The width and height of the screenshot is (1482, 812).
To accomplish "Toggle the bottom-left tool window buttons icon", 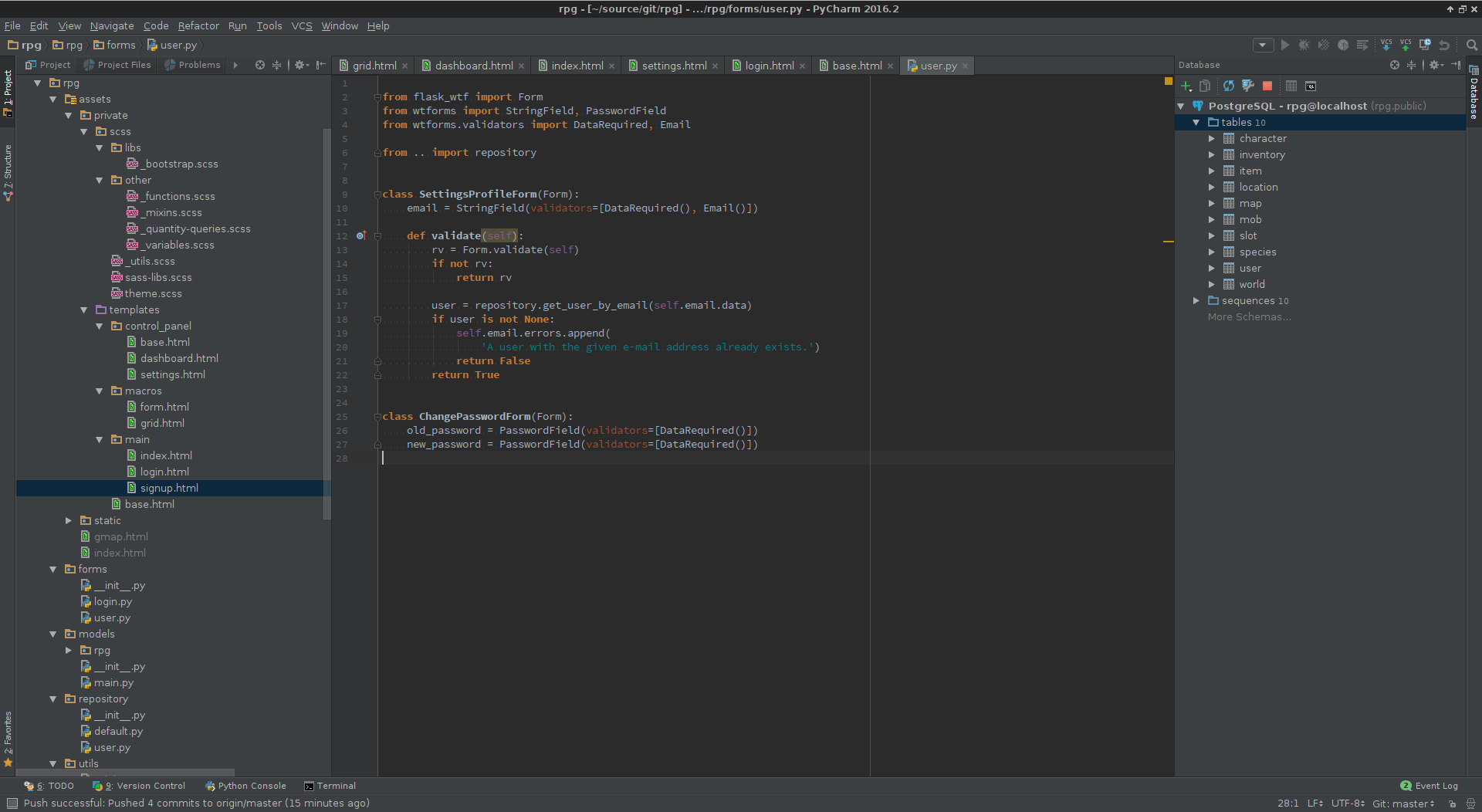I will (12, 804).
